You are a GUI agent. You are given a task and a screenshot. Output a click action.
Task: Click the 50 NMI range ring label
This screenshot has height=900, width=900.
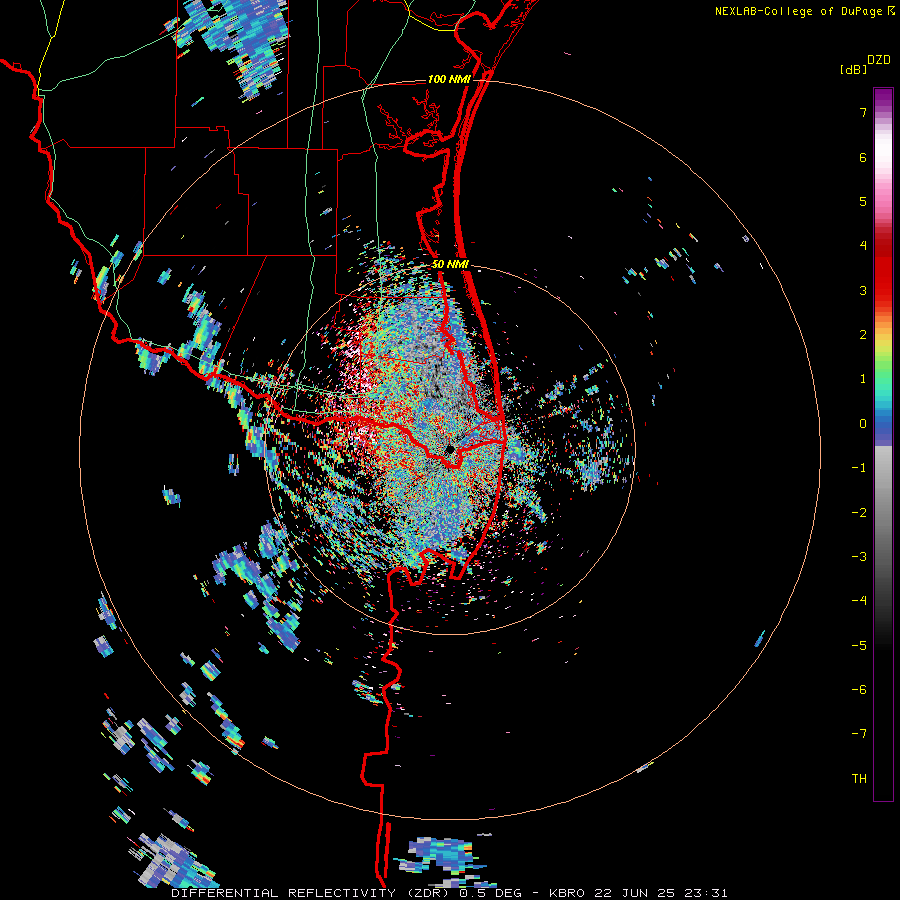(x=450, y=265)
